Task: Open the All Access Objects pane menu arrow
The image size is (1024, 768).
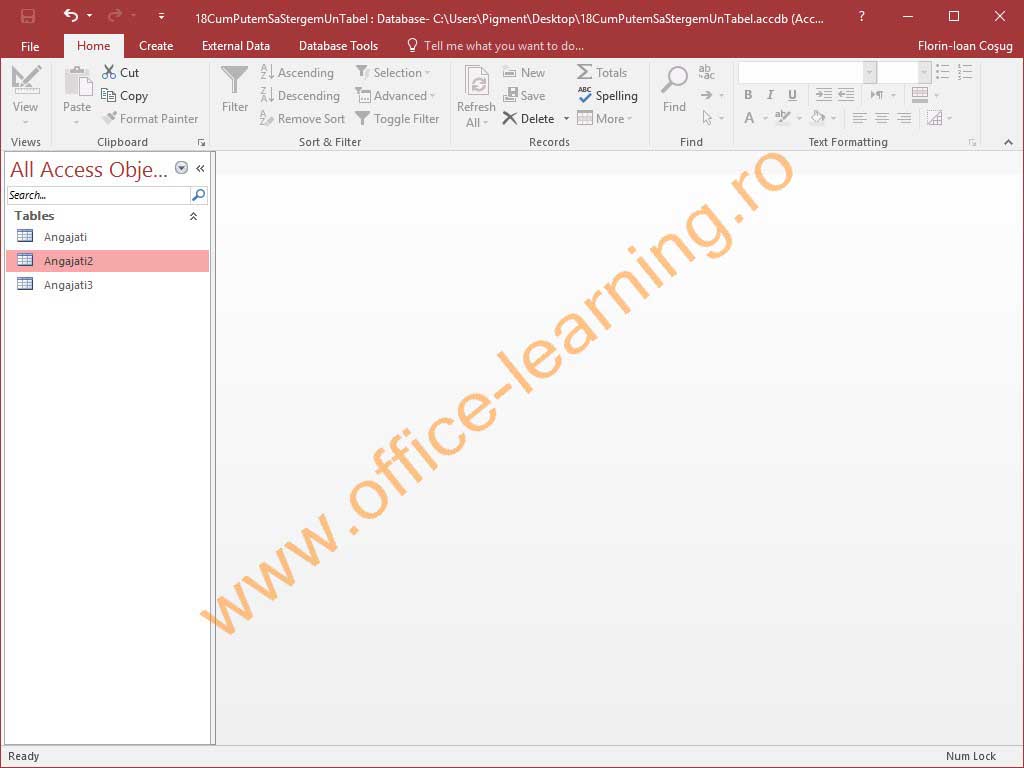Action: click(x=182, y=168)
